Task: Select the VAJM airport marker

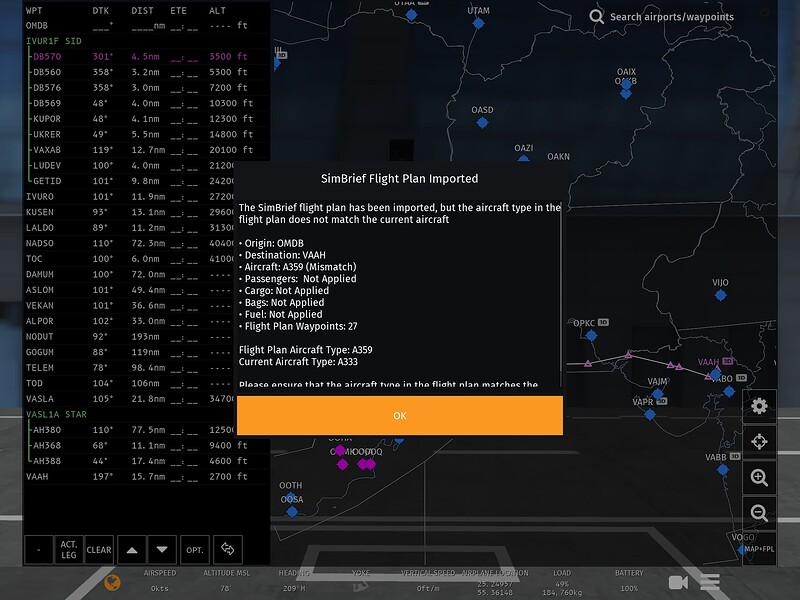Action: [x=658, y=393]
